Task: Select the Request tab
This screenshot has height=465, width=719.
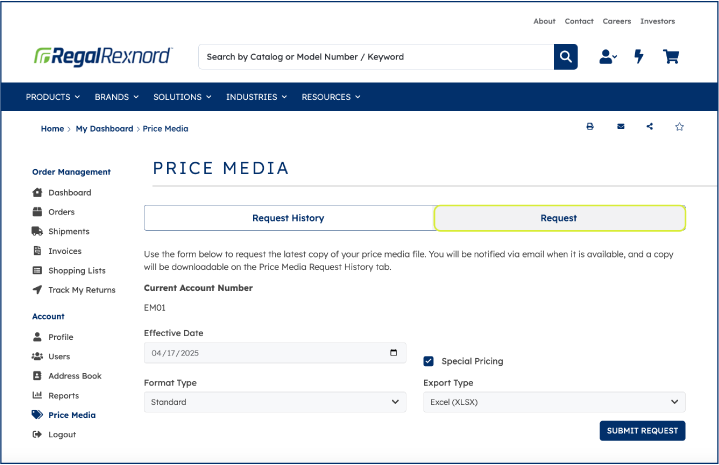Action: coord(559,218)
